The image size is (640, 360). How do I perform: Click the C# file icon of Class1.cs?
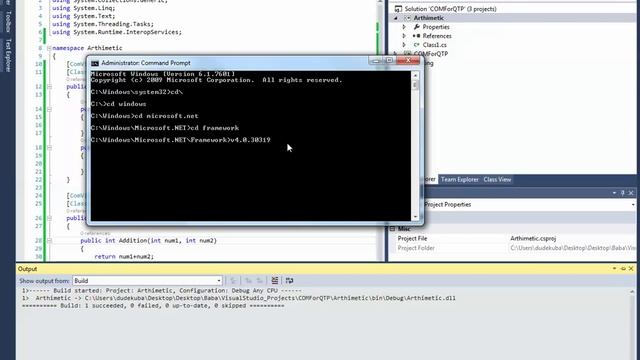click(x=416, y=45)
